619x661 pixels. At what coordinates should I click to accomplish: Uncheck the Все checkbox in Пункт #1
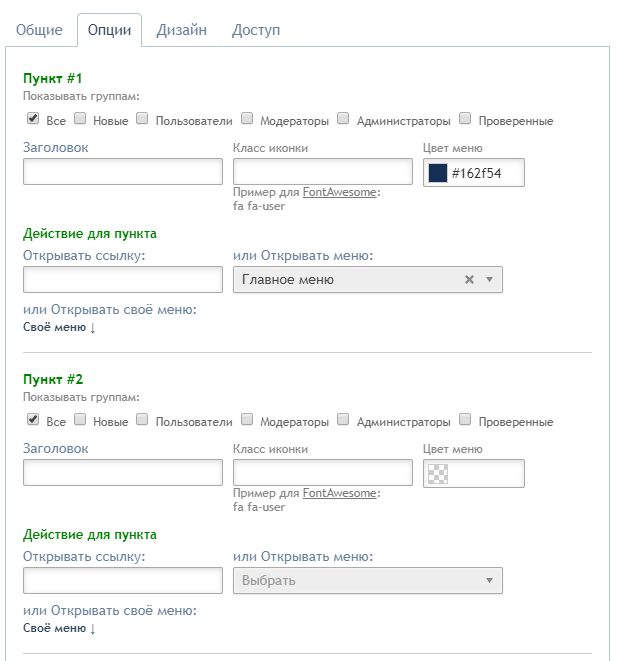[33, 118]
